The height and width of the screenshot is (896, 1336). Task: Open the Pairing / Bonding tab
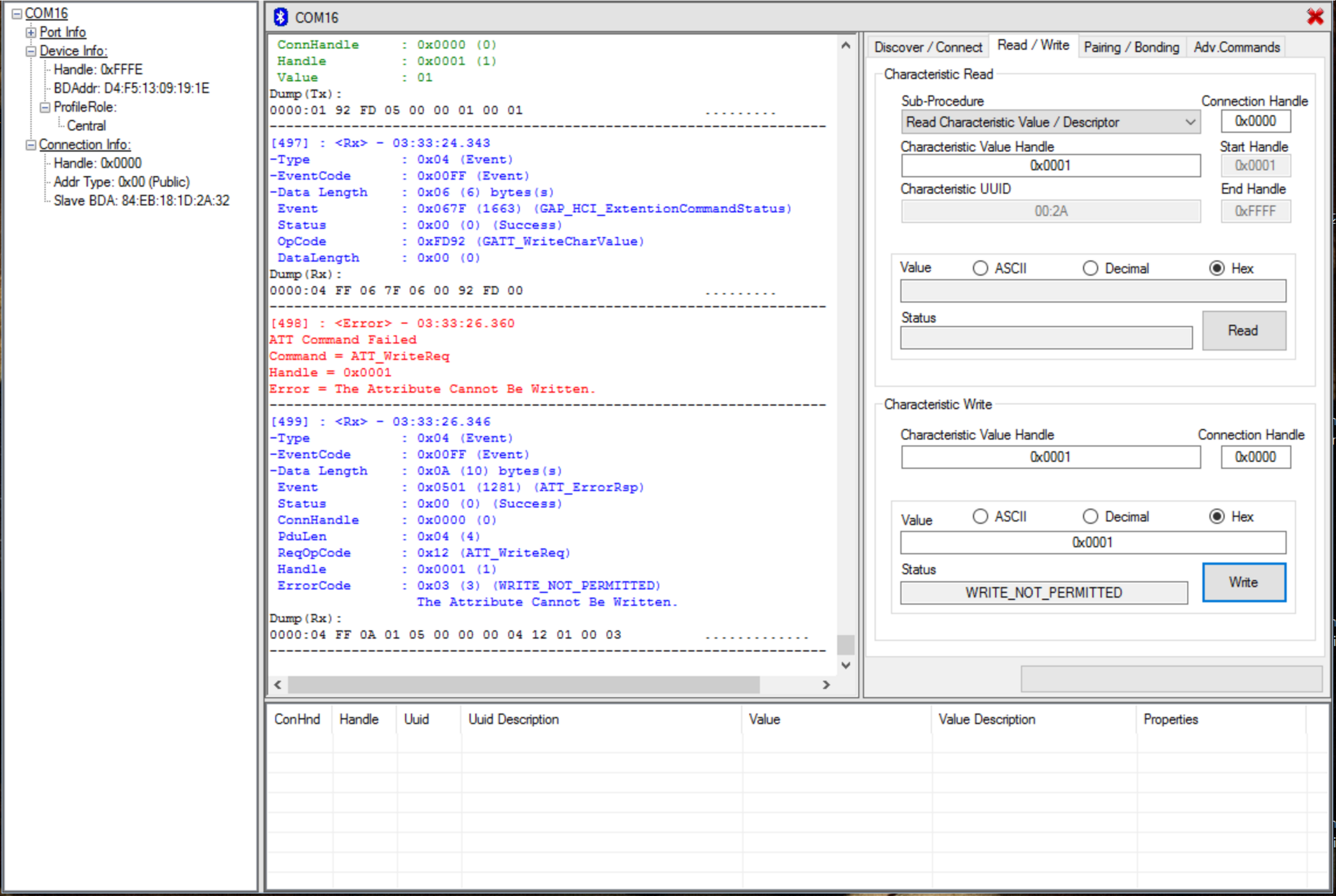1132,47
